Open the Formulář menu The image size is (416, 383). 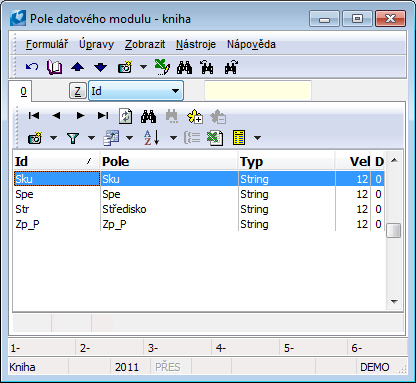pyautogui.click(x=47, y=44)
